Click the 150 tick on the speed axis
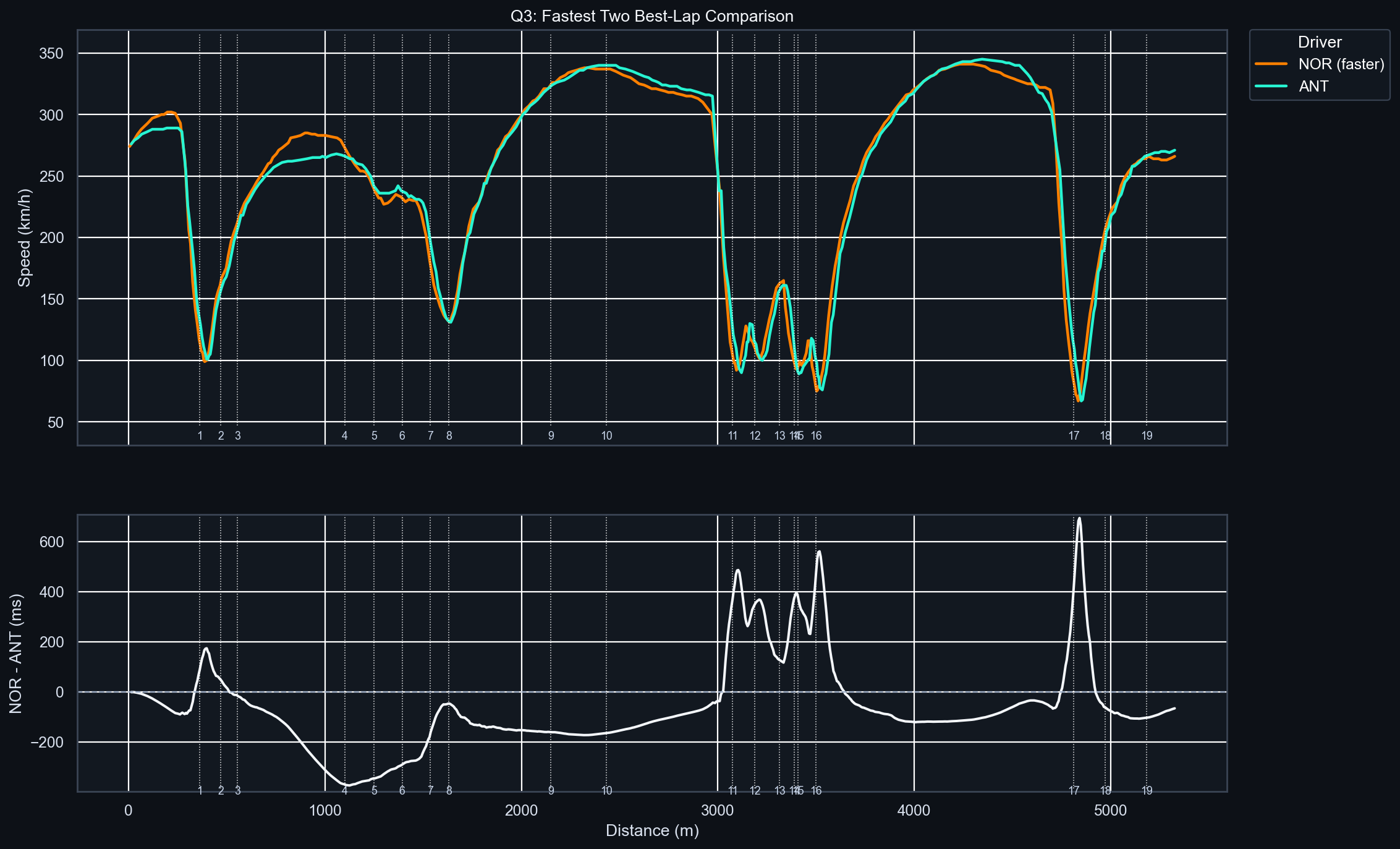Image resolution: width=1400 pixels, height=849 pixels. pos(51,299)
